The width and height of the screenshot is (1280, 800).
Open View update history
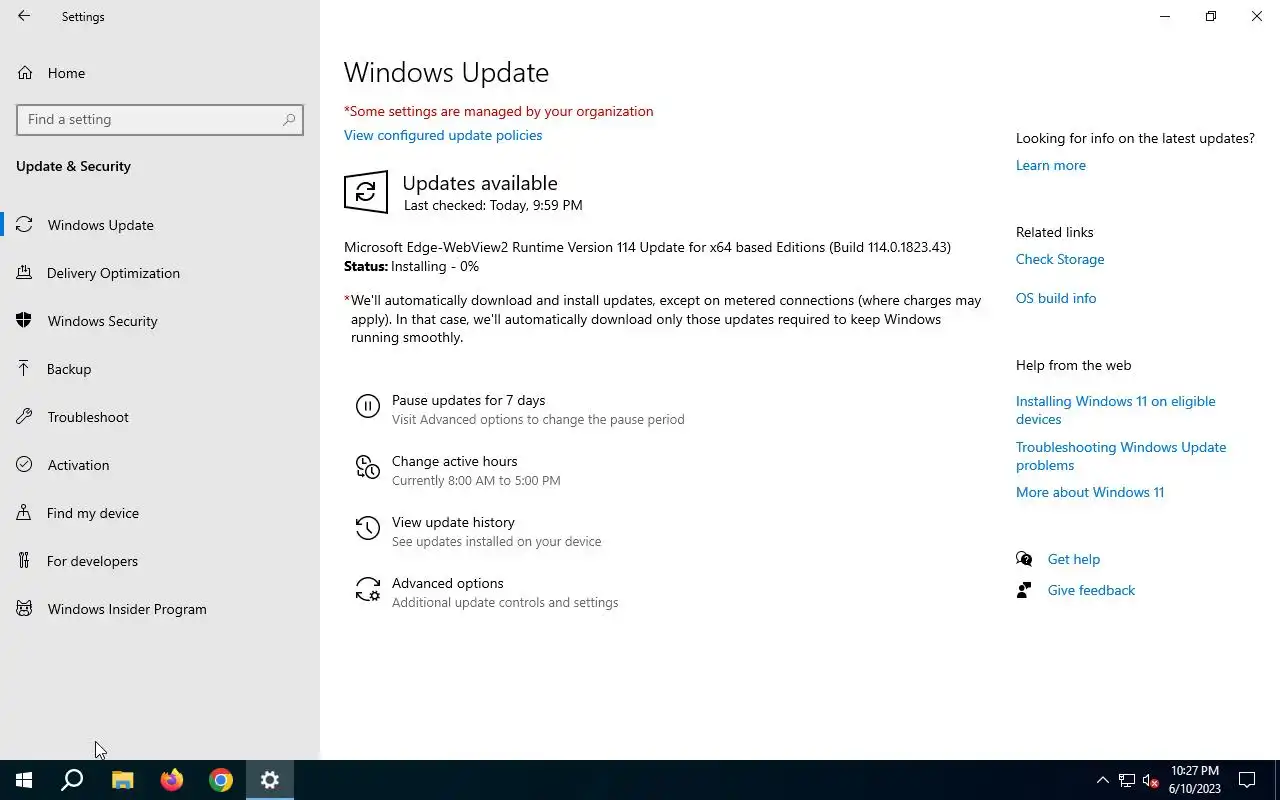453,522
